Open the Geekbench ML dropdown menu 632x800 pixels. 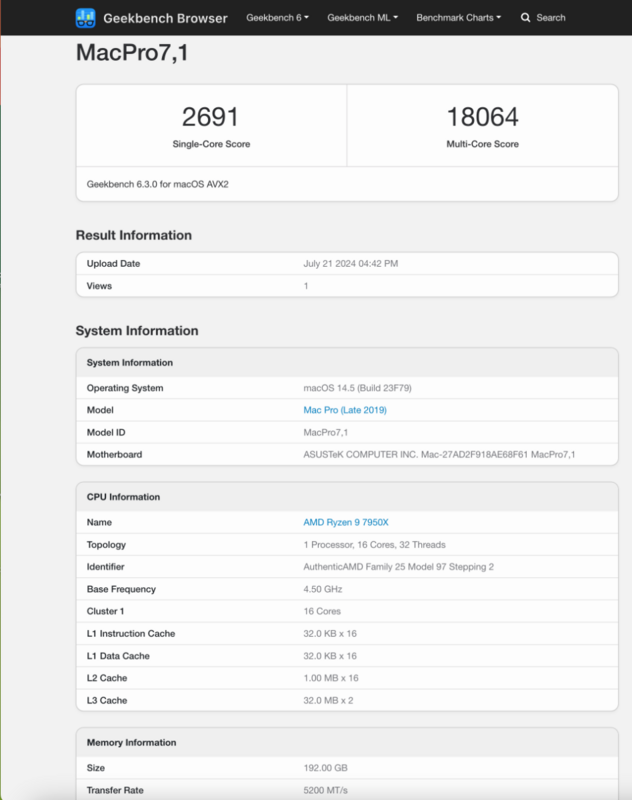pyautogui.click(x=362, y=18)
